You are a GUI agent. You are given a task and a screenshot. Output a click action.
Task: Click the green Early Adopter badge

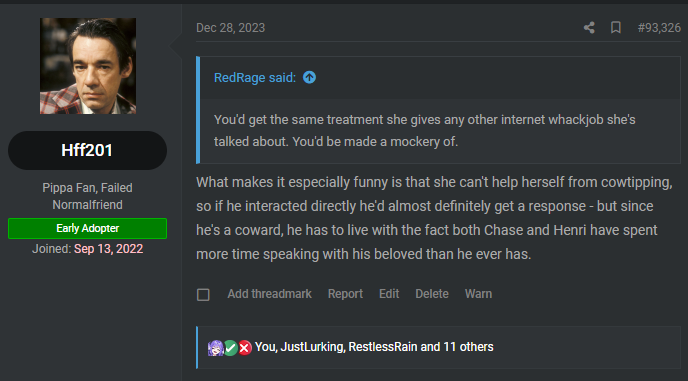click(x=87, y=228)
